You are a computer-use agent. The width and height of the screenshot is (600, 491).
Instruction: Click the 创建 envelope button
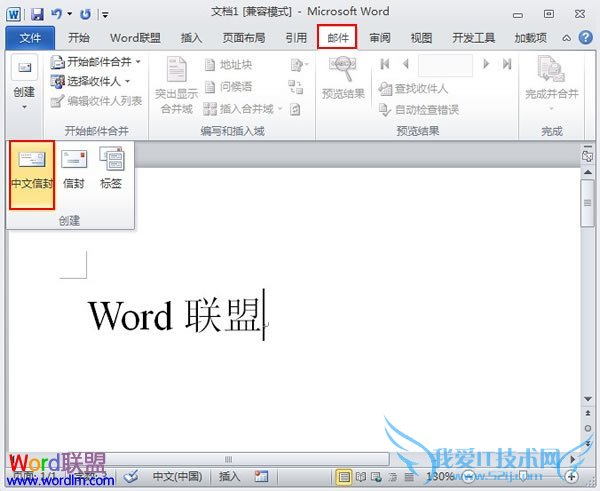coord(24,82)
